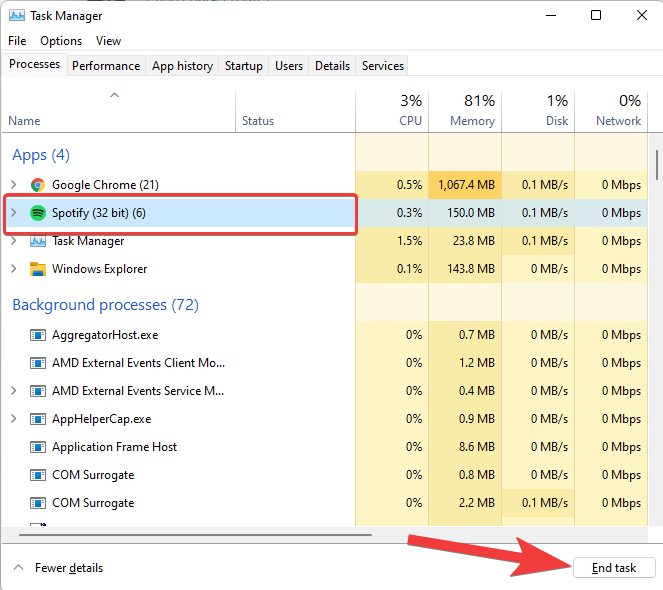
Task: Click the AppHelperCap.exe process icon
Action: 38,419
